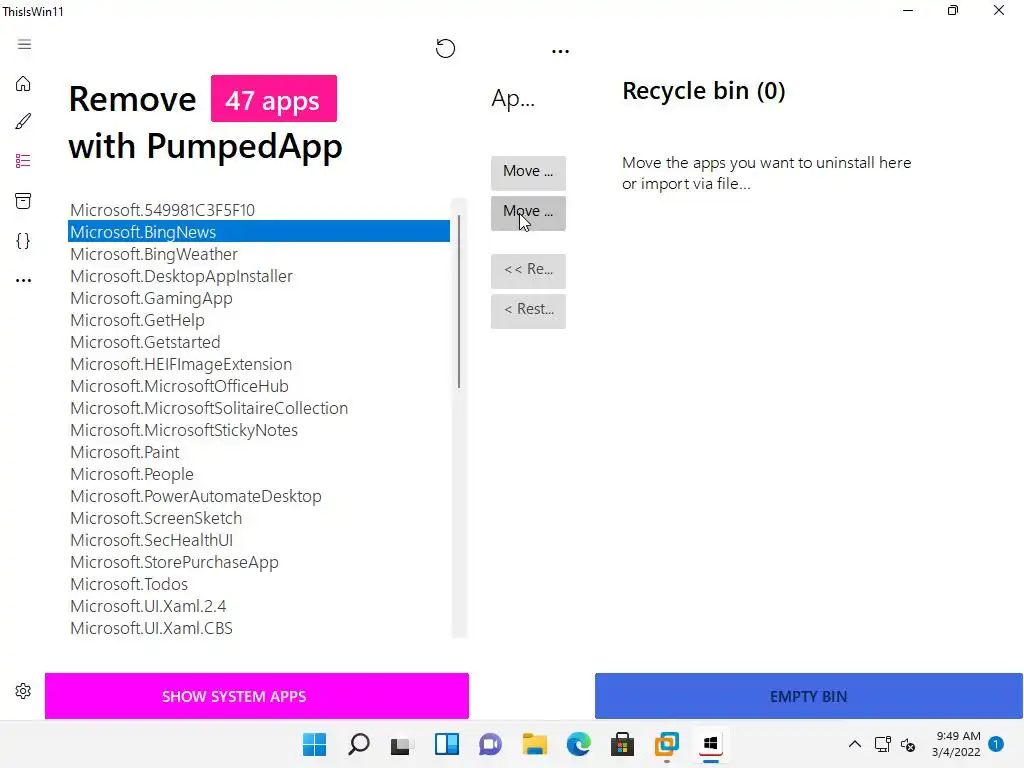
Task: Open Task View on taskbar
Action: [402, 744]
